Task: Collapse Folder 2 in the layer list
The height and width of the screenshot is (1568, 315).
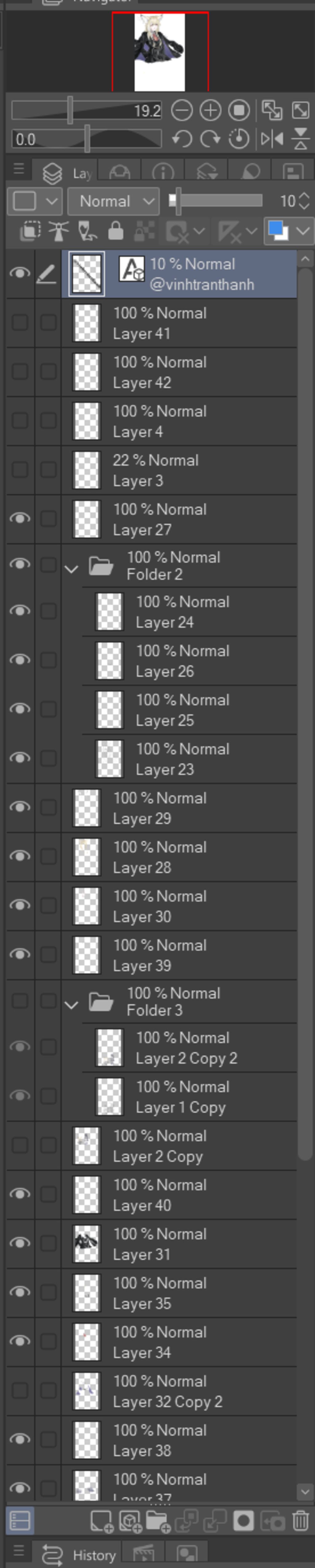Action: (71, 570)
